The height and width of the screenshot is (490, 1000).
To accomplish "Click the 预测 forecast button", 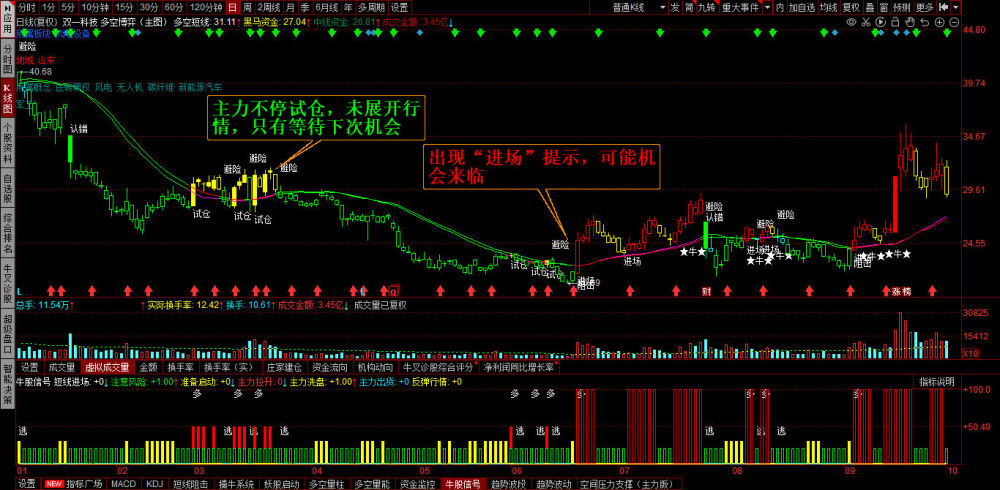I will pos(902,8).
